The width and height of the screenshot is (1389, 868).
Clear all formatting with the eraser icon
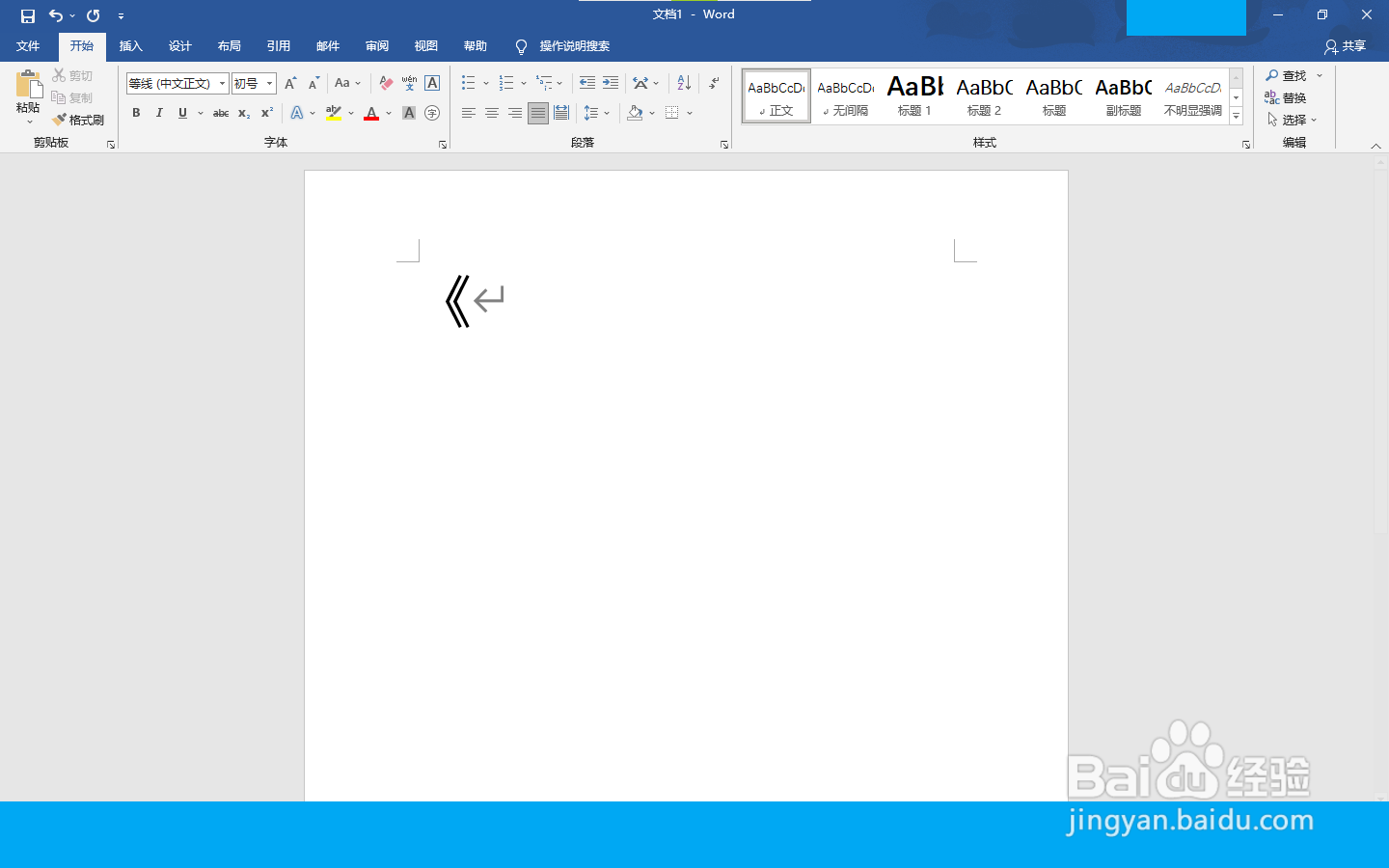tap(386, 83)
